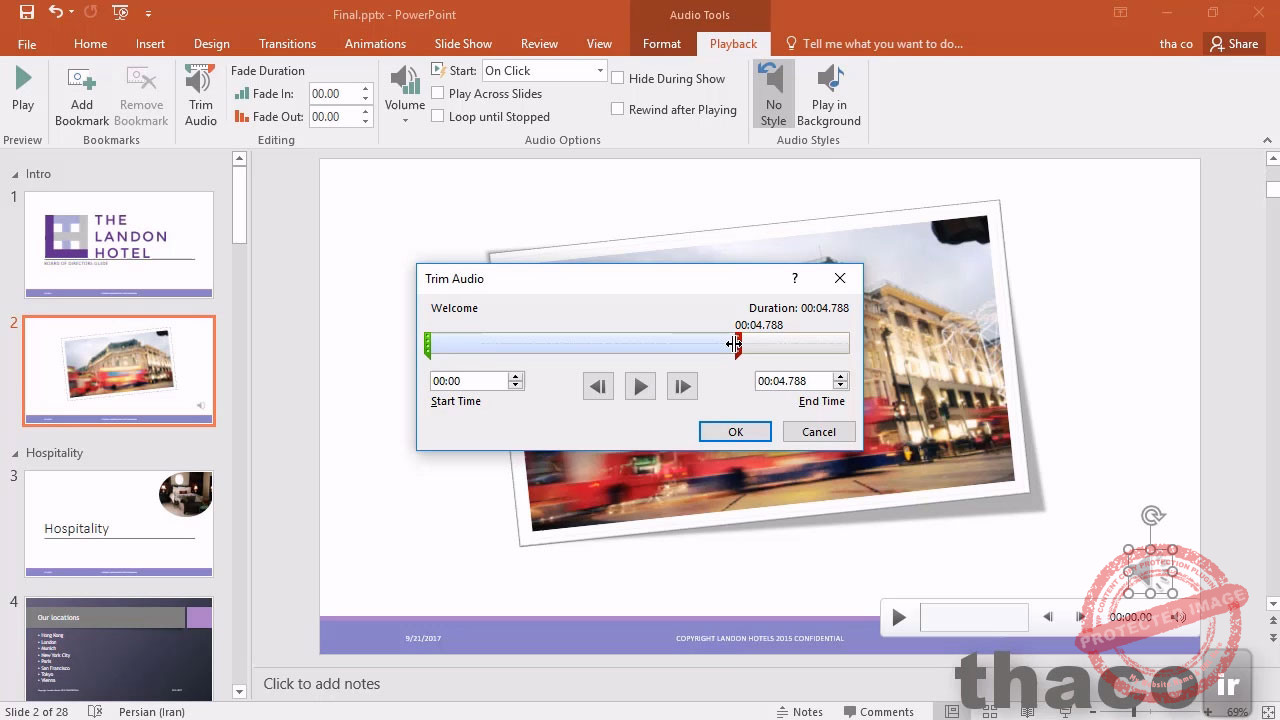Click the Start From Beginning icon in title bar
Viewport: 1280px width, 720px height.
[x=120, y=13]
